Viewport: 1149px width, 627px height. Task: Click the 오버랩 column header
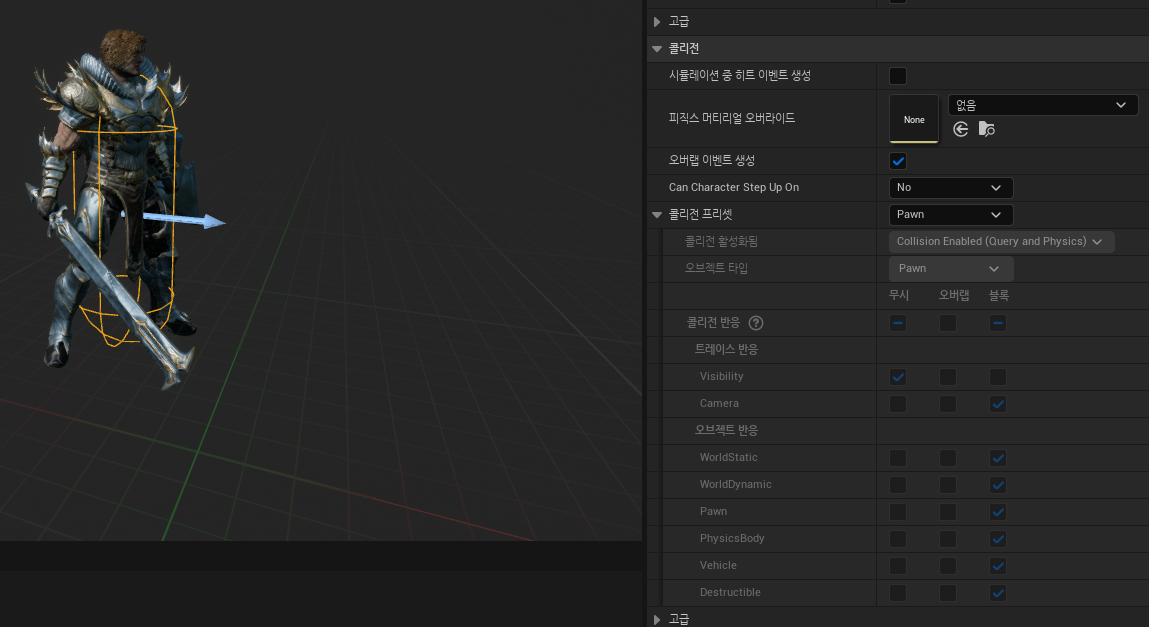click(954, 295)
